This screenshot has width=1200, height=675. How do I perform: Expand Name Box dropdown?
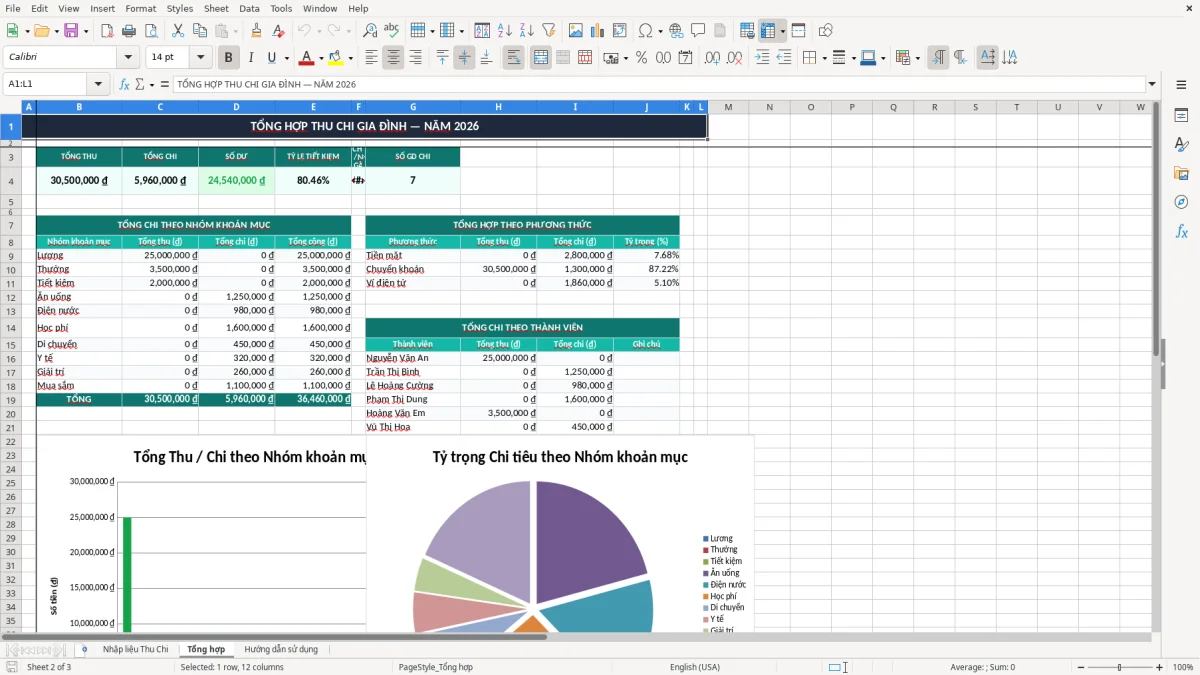pyautogui.click(x=98, y=84)
